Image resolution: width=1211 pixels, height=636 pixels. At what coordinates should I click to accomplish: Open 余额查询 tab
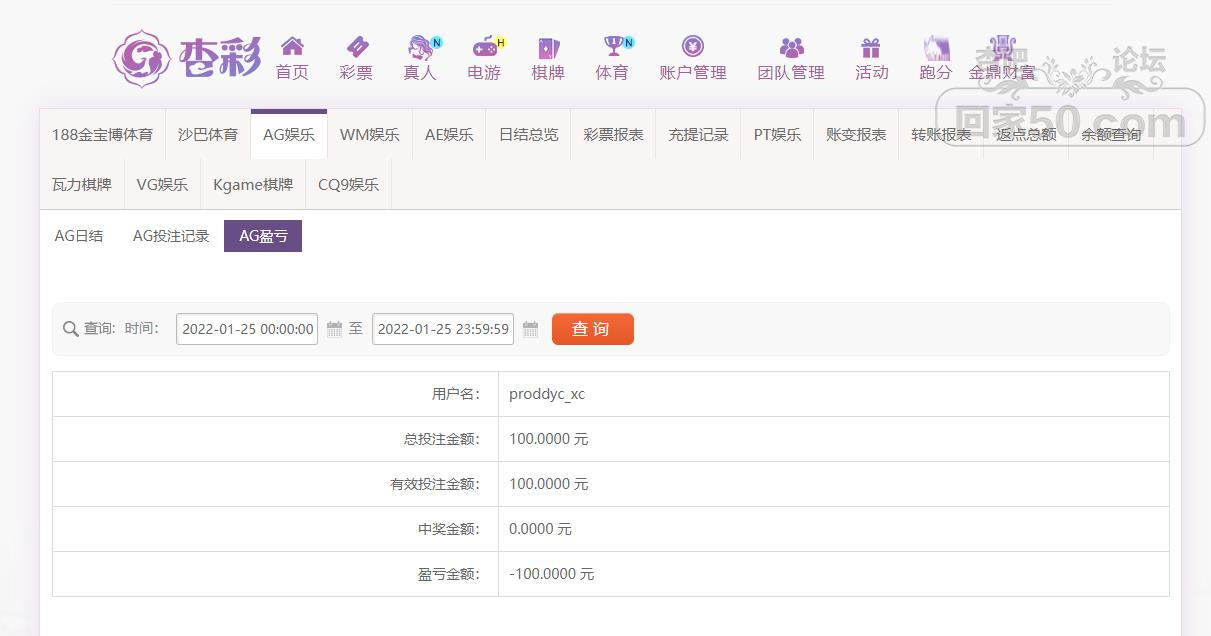[1111, 134]
